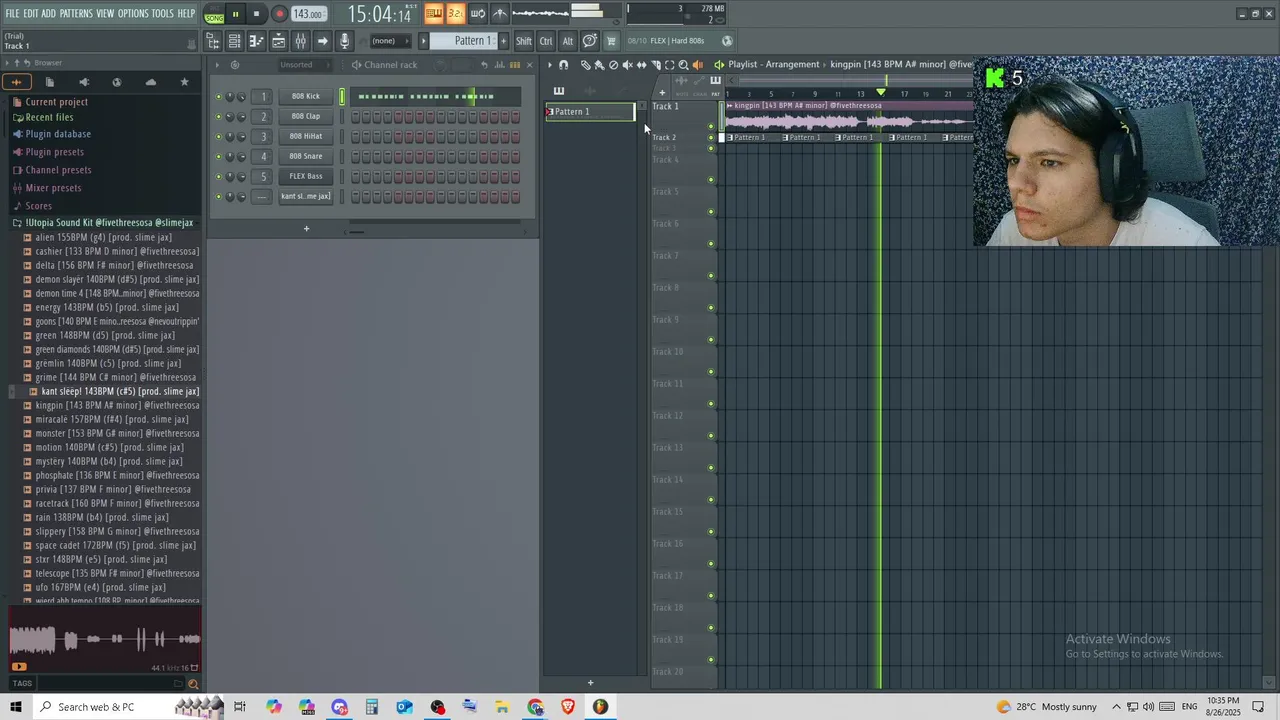This screenshot has width=1280, height=720.
Task: Arm the red record button
Action: tap(279, 14)
